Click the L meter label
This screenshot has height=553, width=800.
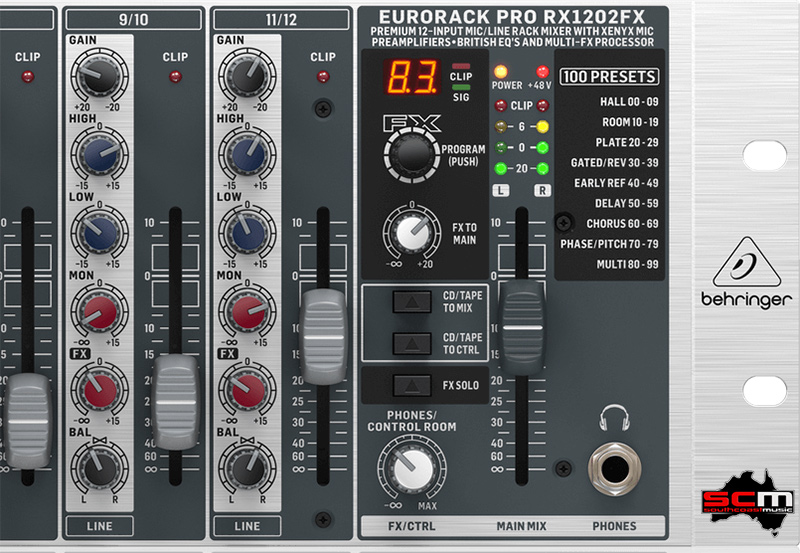pos(501,191)
